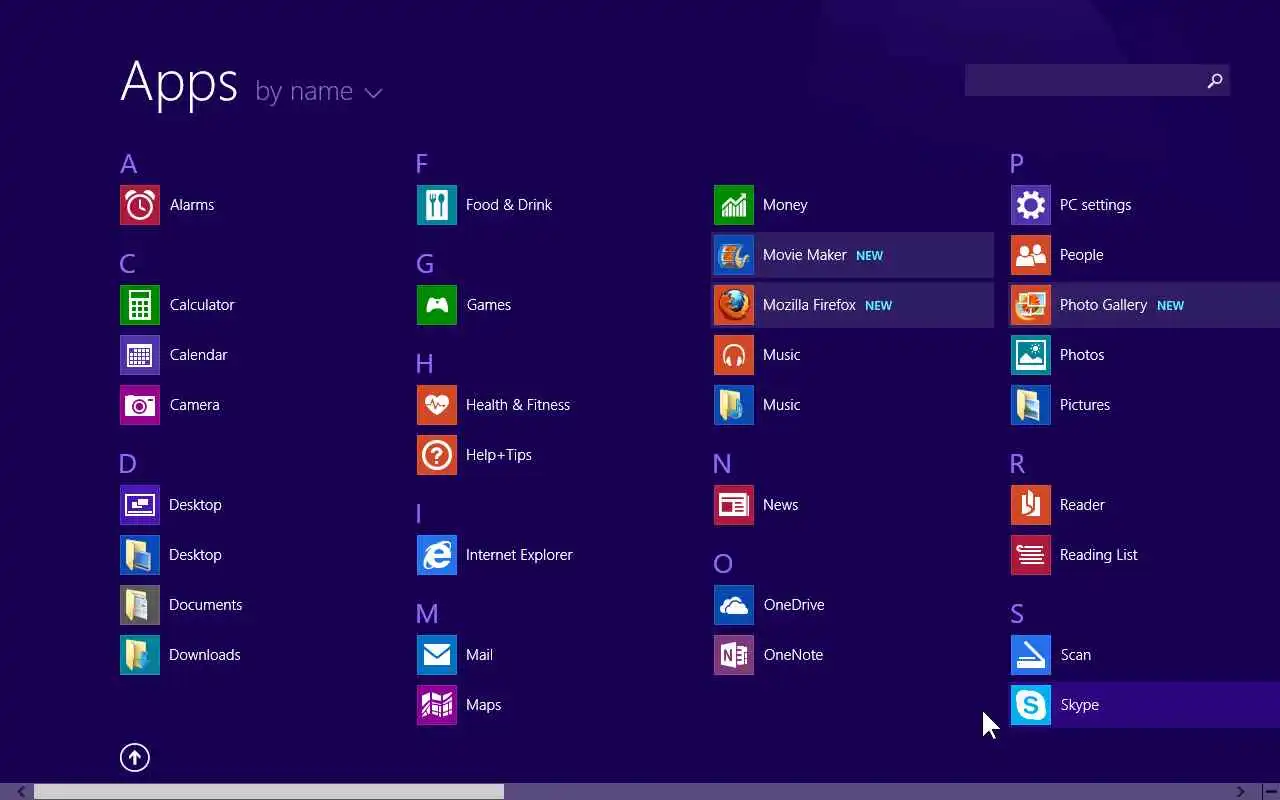
Task: Launch the Food & Drink app icon
Action: [x=437, y=205]
